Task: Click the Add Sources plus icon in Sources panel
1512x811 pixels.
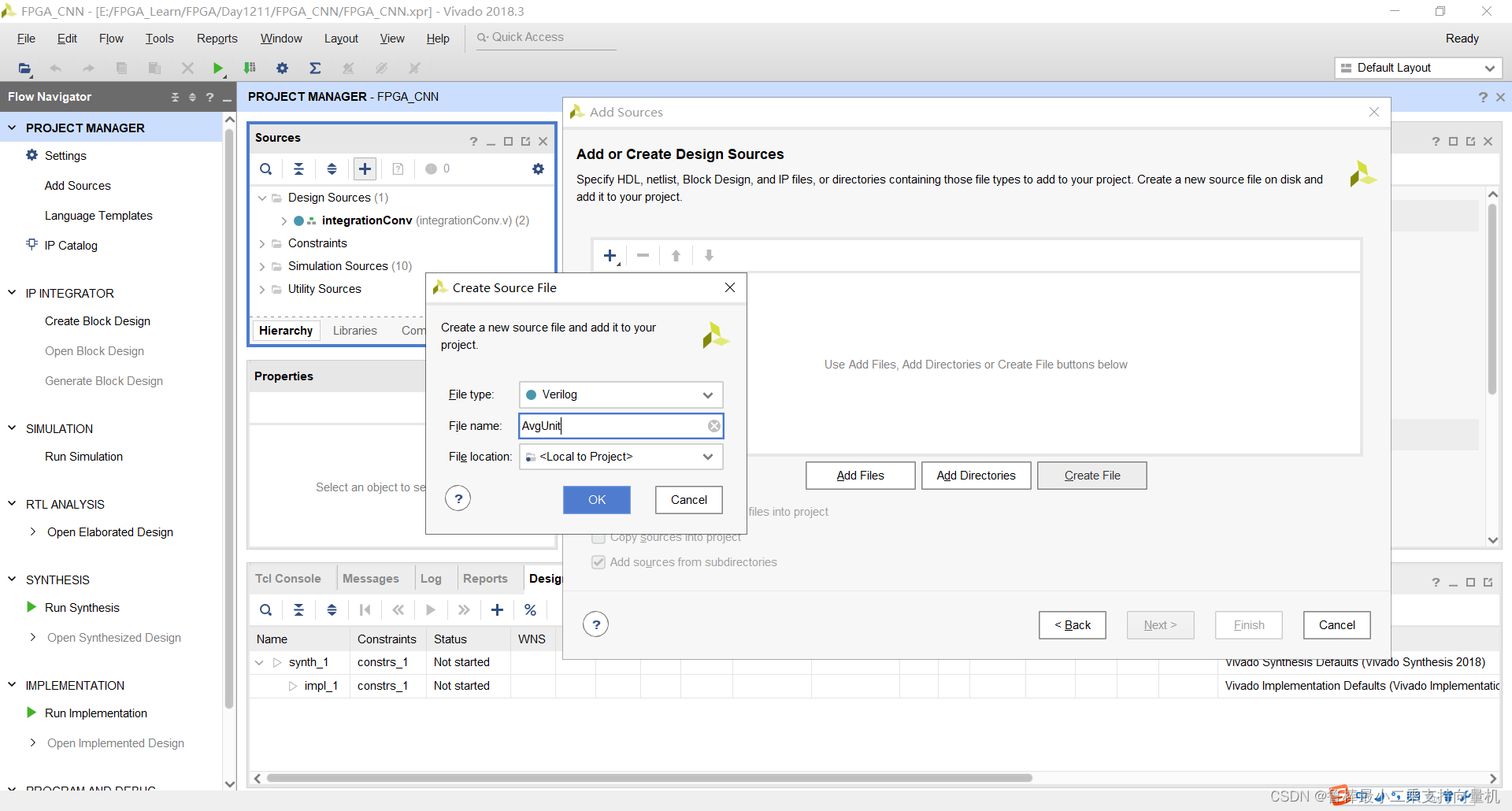Action: (x=365, y=168)
